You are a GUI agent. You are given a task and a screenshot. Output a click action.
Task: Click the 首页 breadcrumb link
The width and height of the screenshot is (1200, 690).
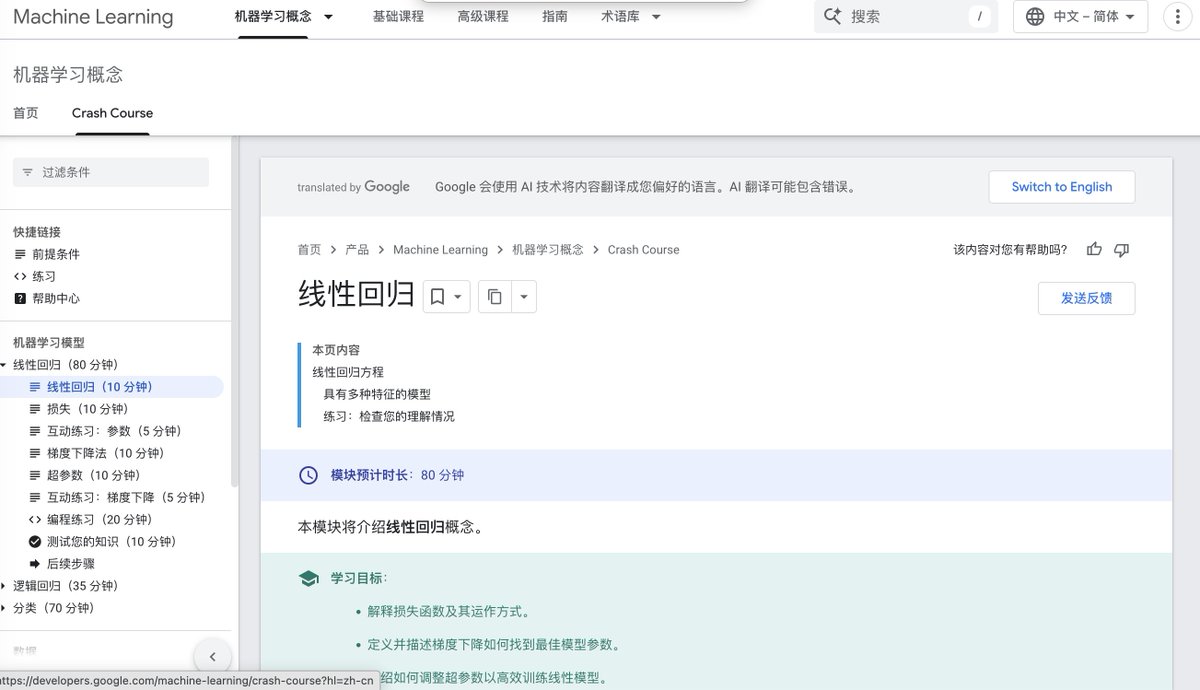[x=309, y=250]
